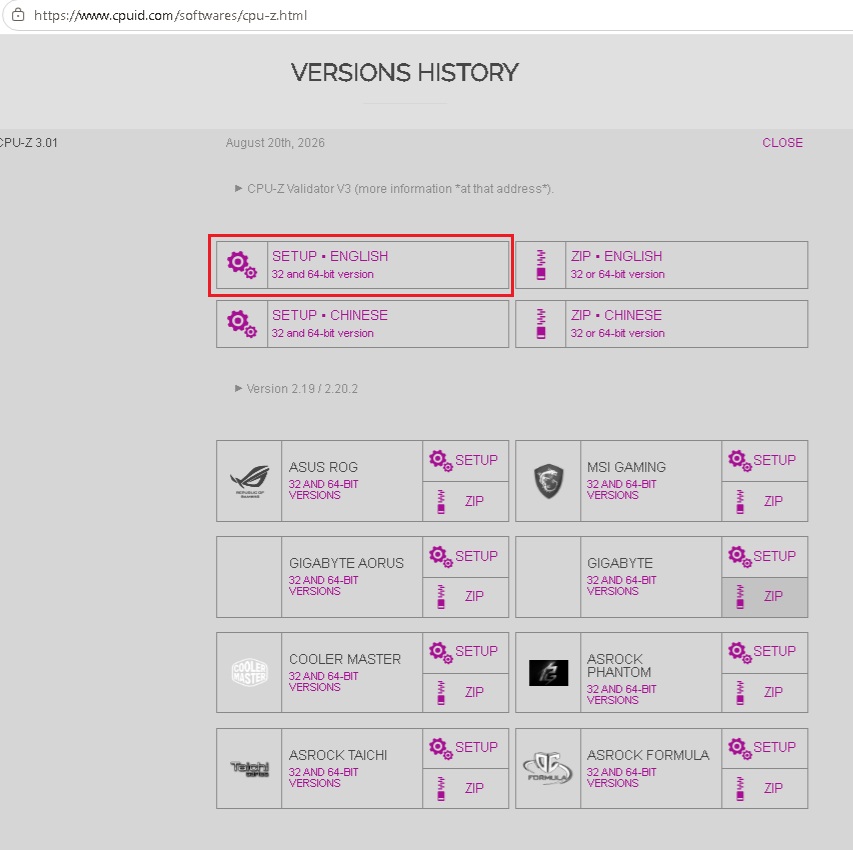Click ZIP for ASROCK PHANTOM
The image size is (853, 850).
[765, 693]
